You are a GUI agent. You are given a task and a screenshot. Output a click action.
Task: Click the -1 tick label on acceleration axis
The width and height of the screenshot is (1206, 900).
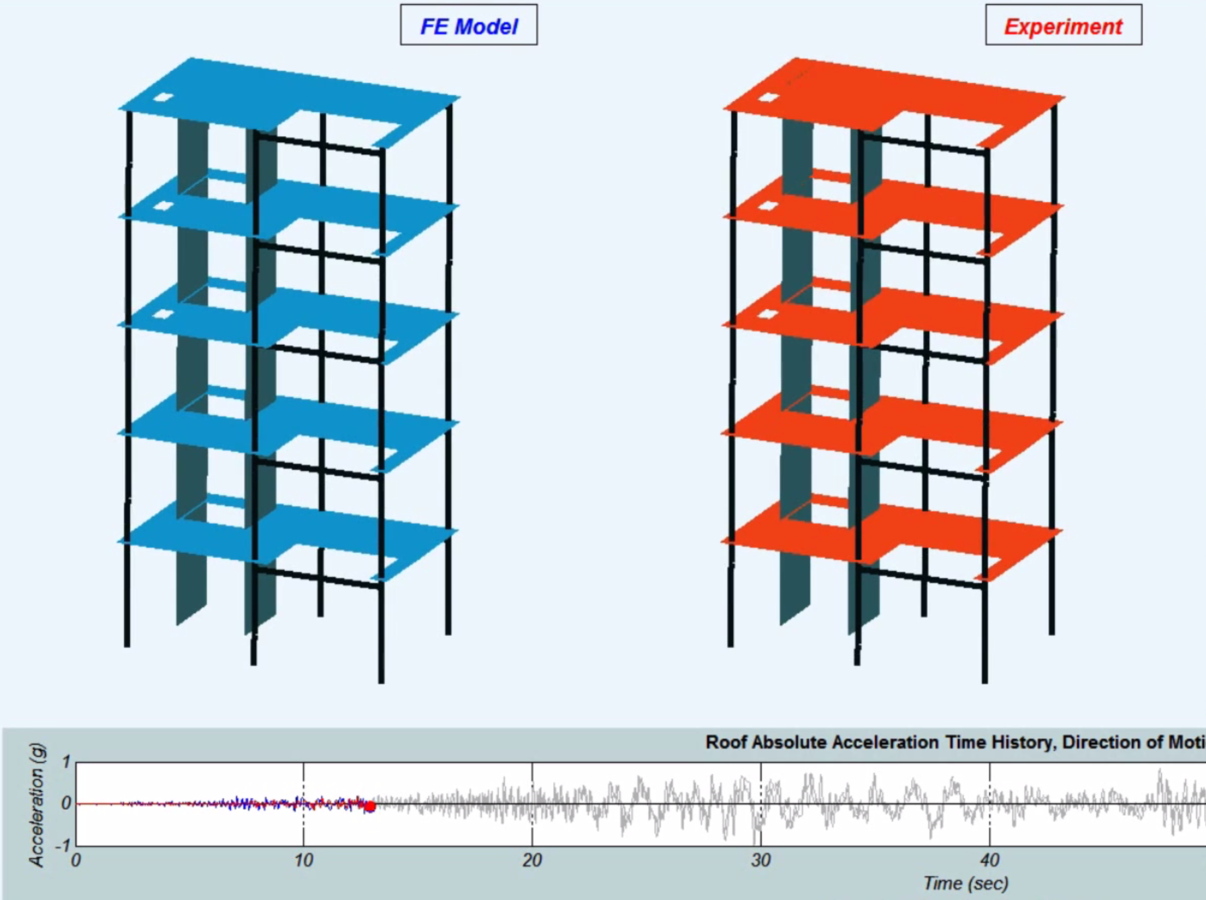pyautogui.click(x=63, y=845)
